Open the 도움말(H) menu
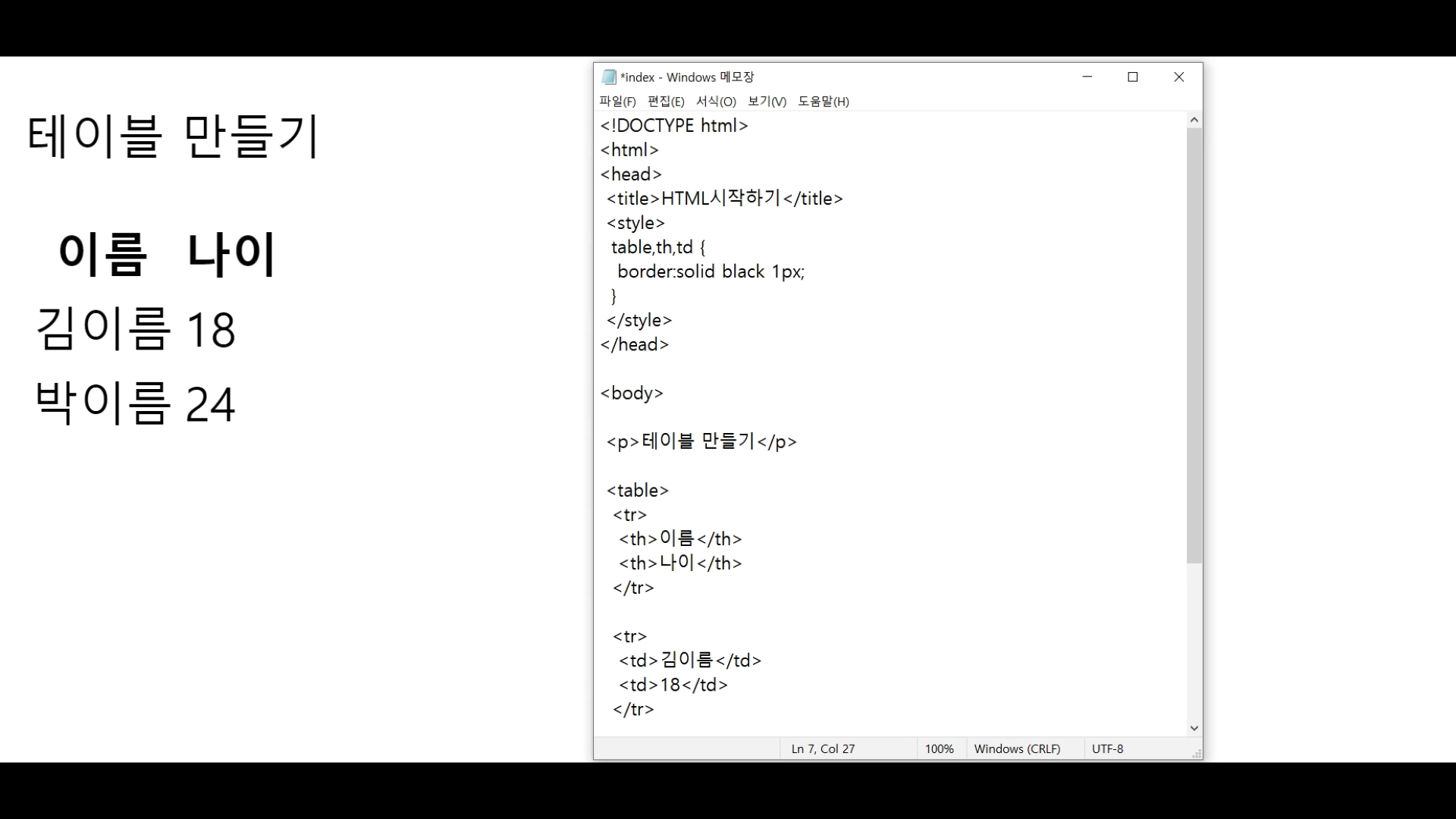 (823, 102)
